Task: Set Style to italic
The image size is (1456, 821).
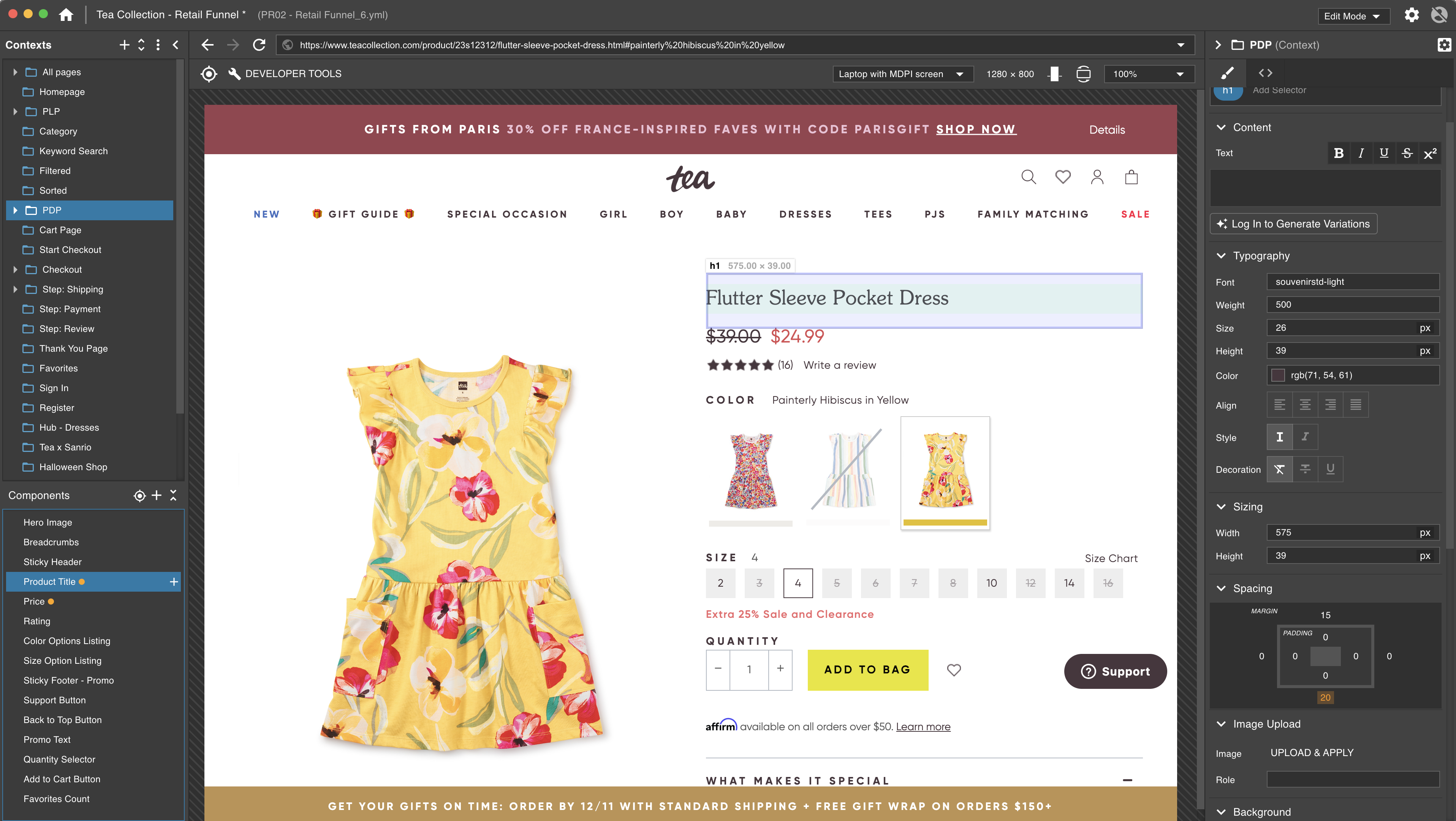Action: [x=1305, y=437]
